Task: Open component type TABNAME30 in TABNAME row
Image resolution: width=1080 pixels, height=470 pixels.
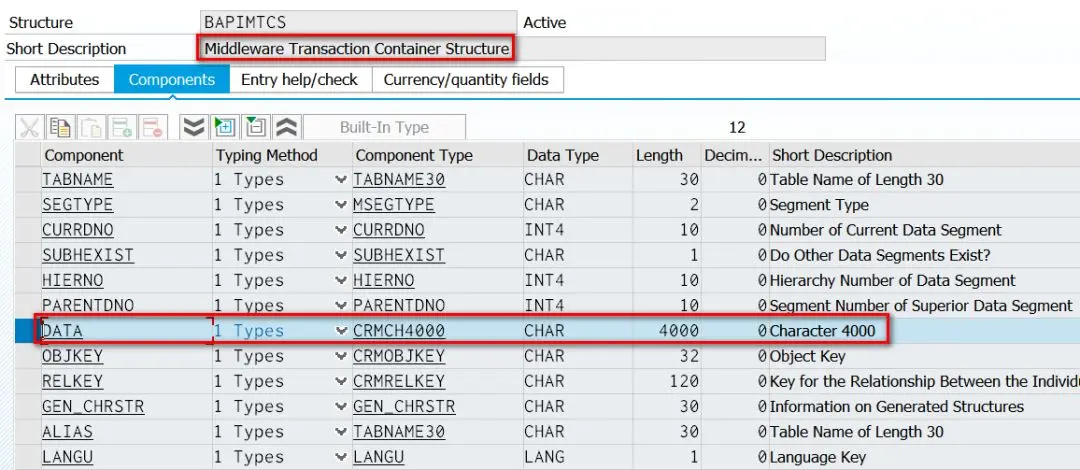Action: pyautogui.click(x=399, y=180)
